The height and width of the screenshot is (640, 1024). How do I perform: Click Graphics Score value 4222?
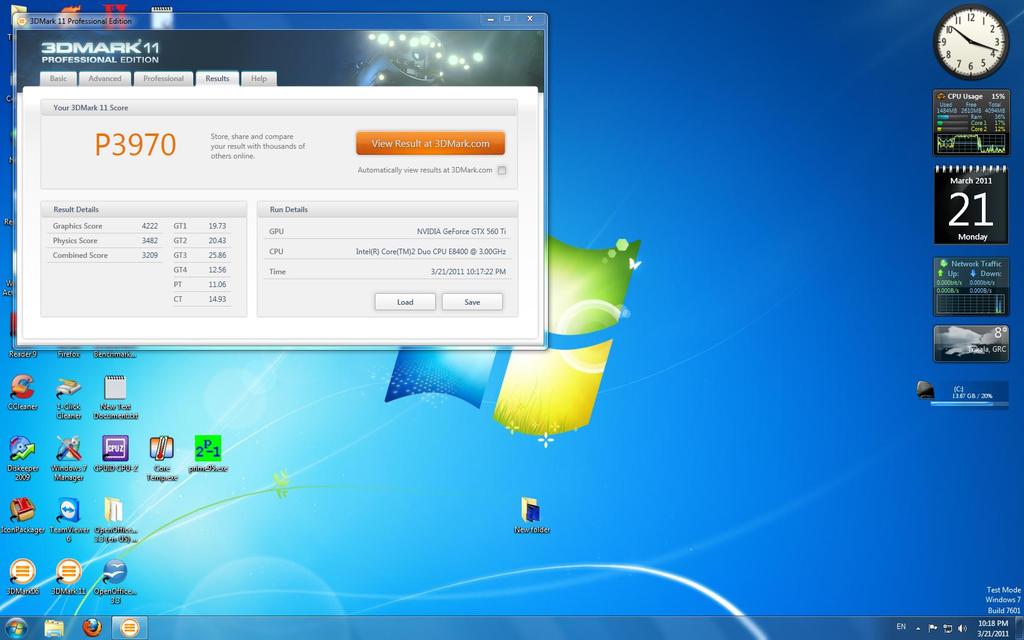(150, 226)
